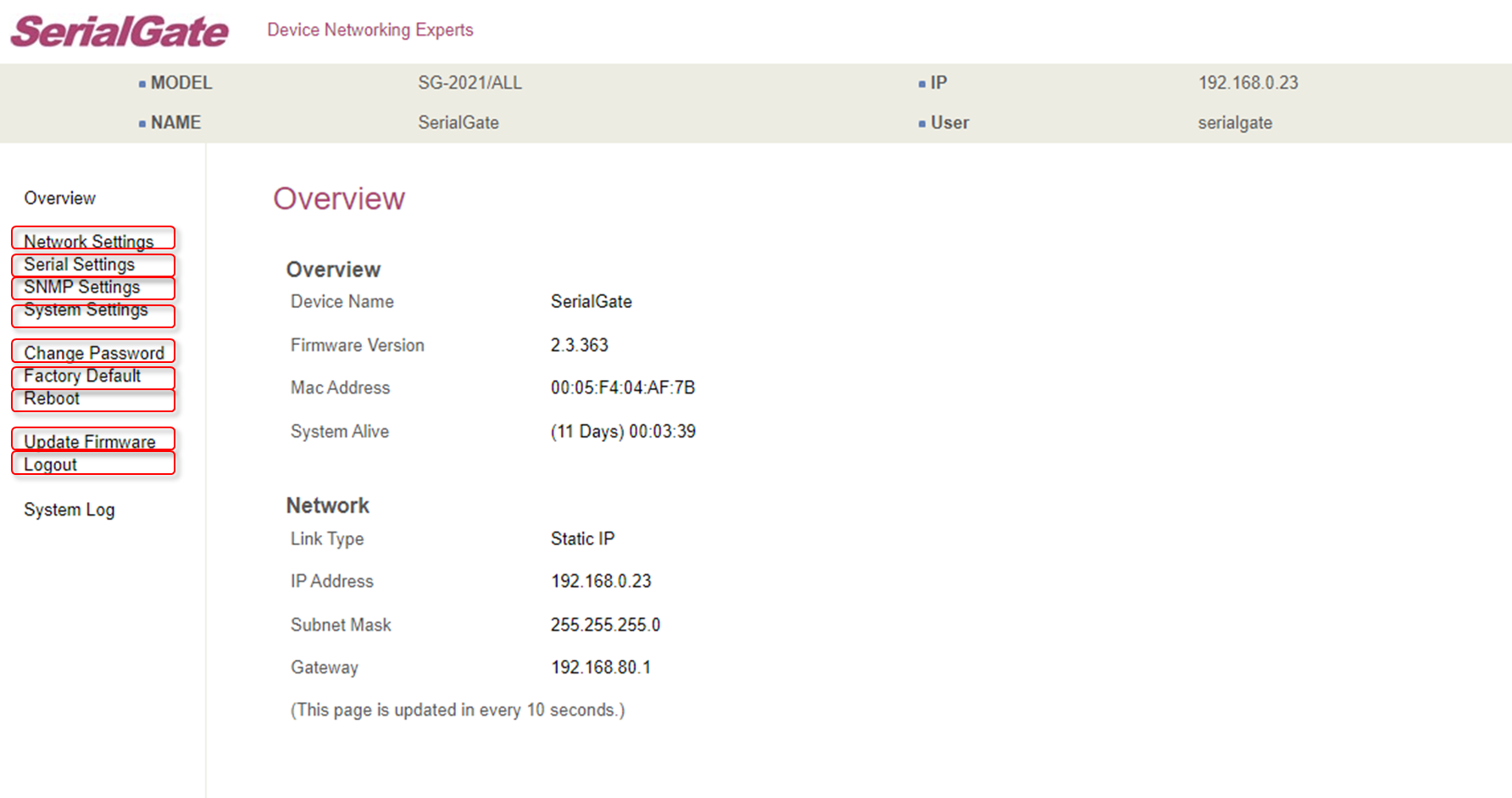Click Link Type value Static IP

pyautogui.click(x=582, y=539)
